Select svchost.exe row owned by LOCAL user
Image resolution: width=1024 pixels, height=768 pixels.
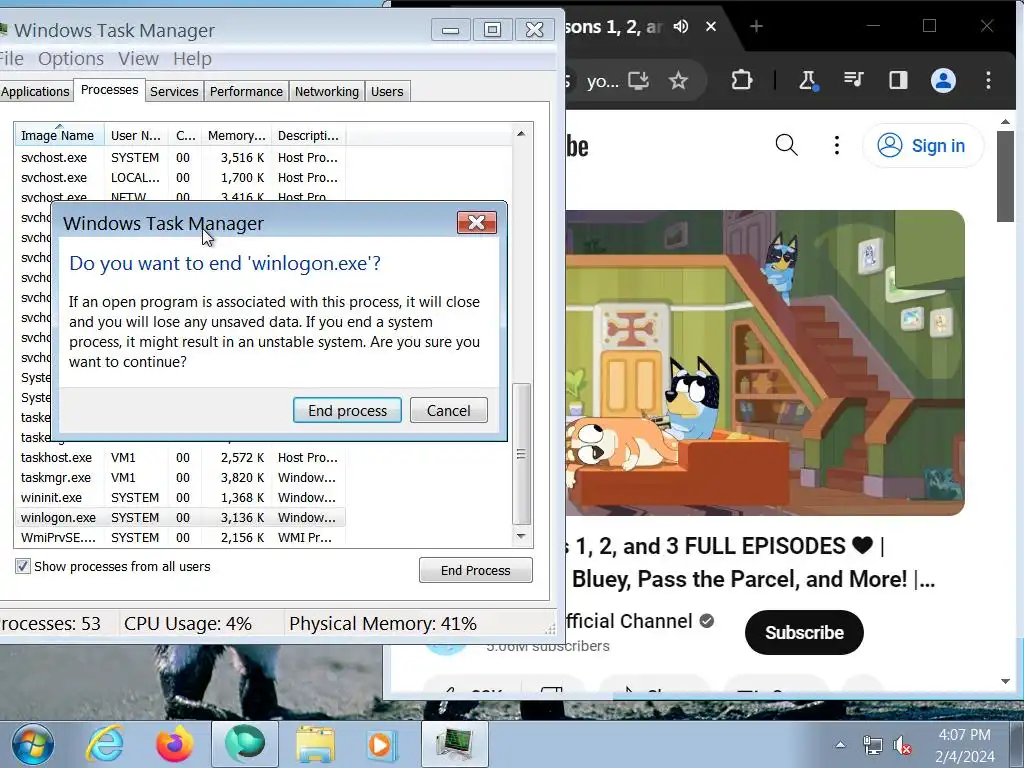[180, 178]
